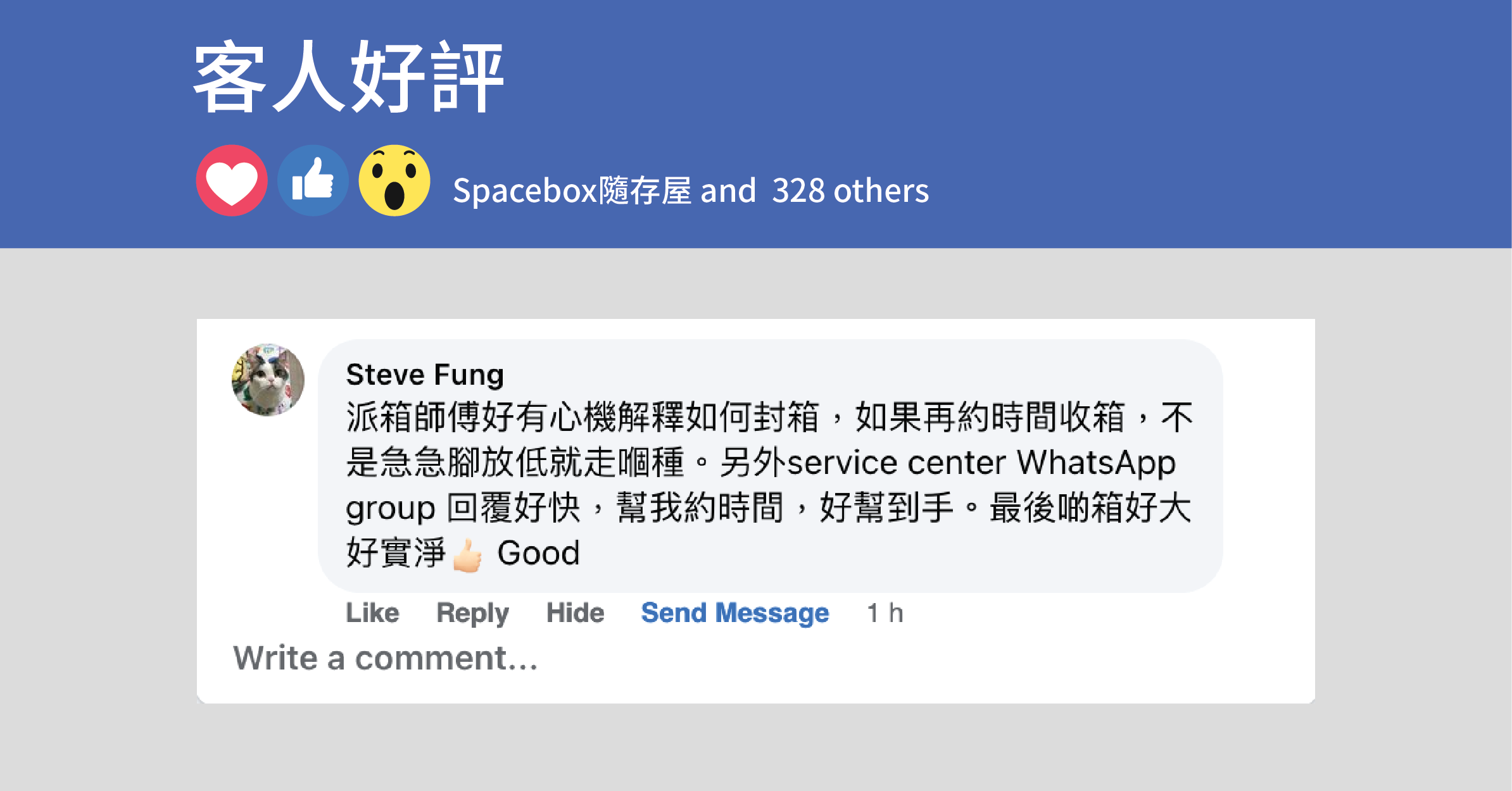Click the 1 h comment timestamp
The width and height of the screenshot is (1512, 791).
[885, 613]
